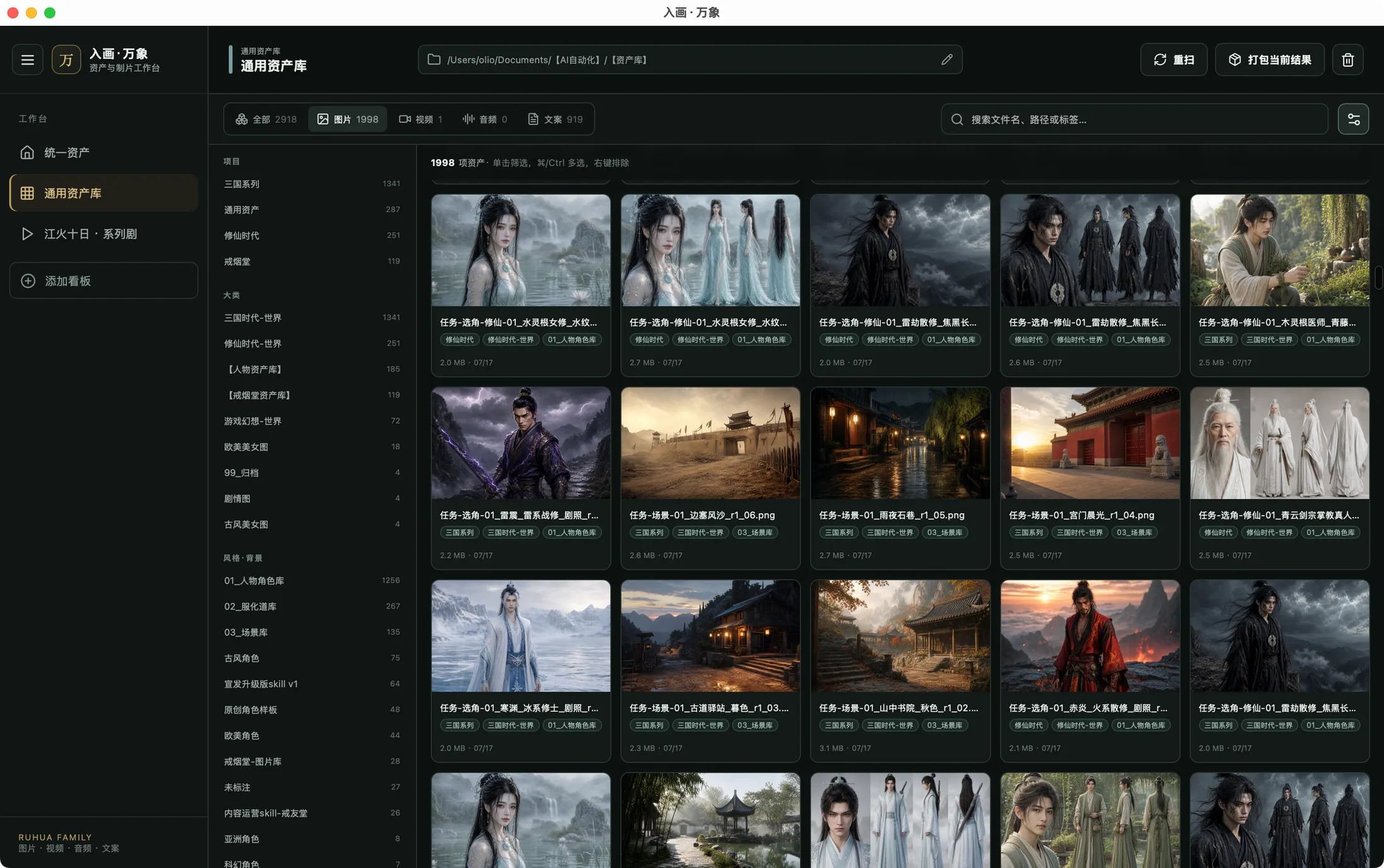
Task: Click the folder path field
Action: coord(690,60)
